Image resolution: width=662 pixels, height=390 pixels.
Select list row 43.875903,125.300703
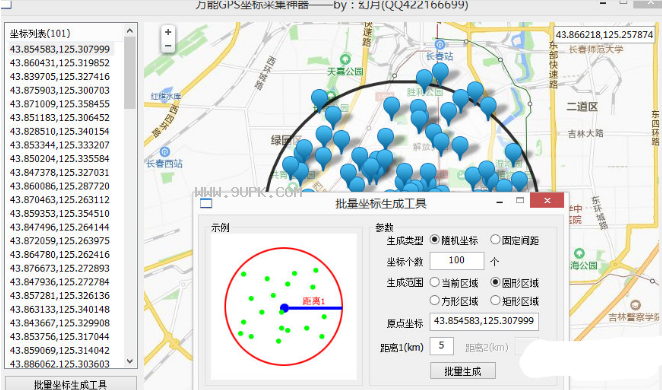tap(60, 90)
